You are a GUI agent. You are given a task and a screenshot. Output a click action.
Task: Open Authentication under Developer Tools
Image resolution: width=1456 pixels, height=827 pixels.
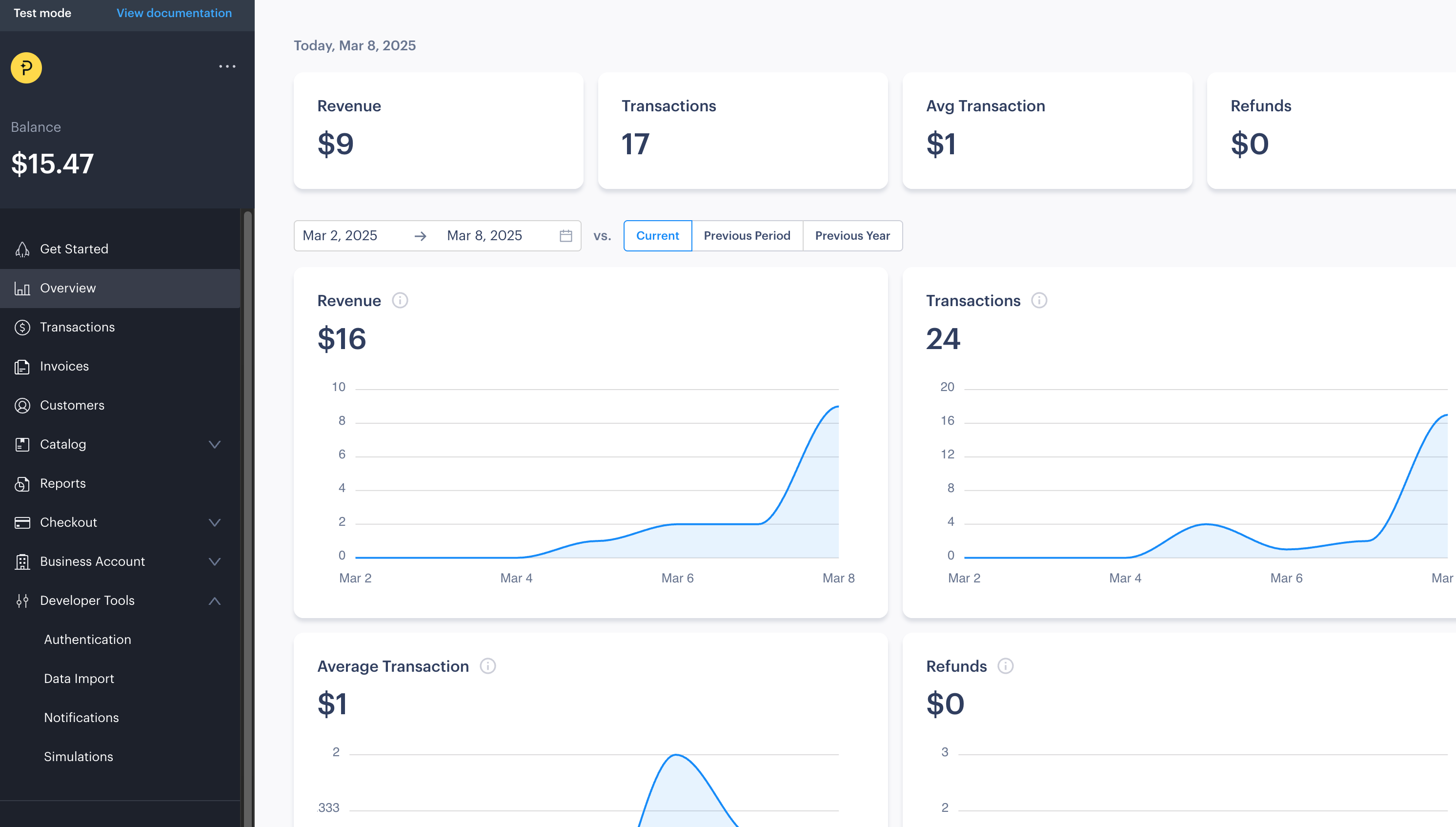(x=87, y=640)
